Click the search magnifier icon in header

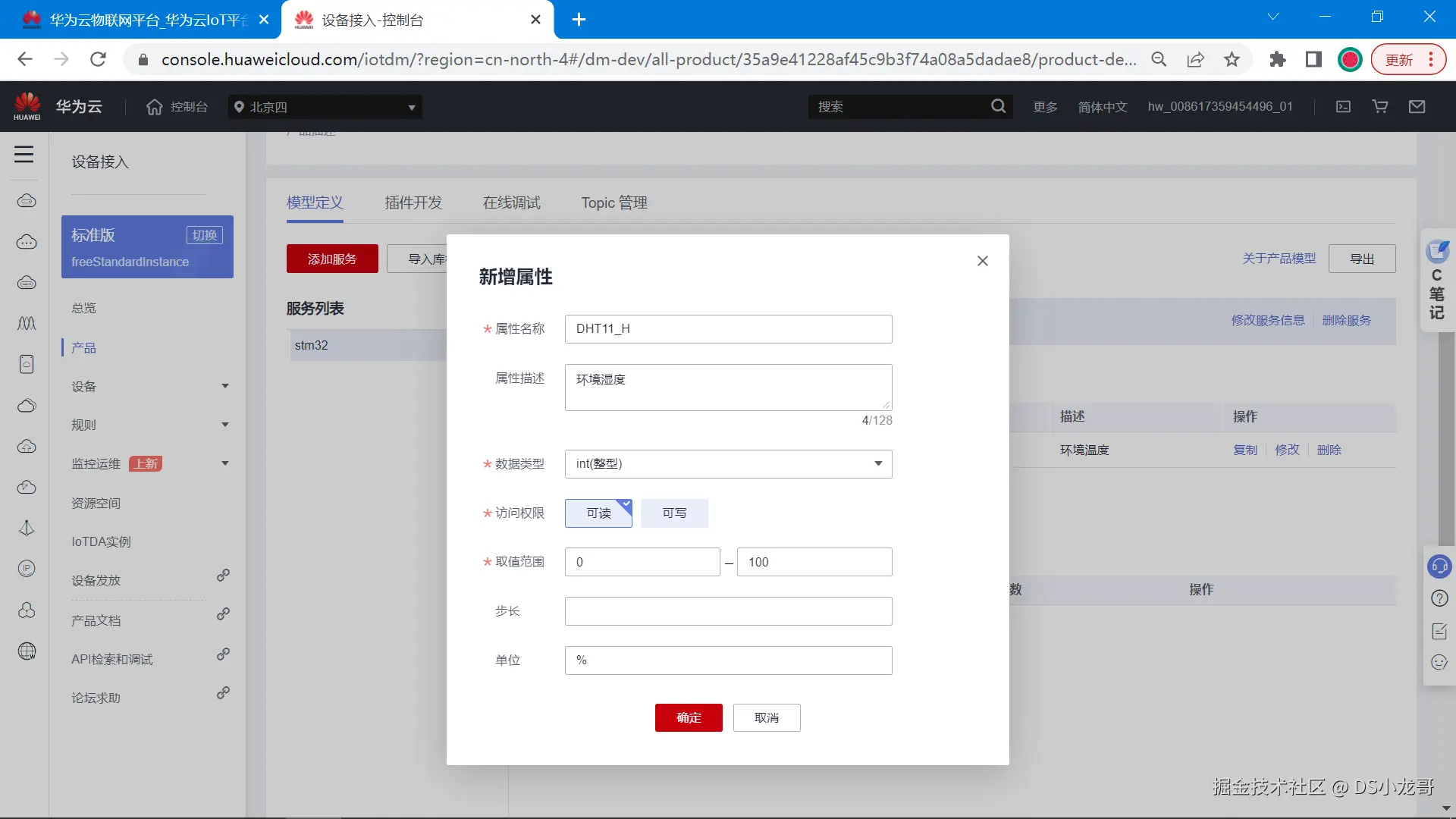[998, 107]
